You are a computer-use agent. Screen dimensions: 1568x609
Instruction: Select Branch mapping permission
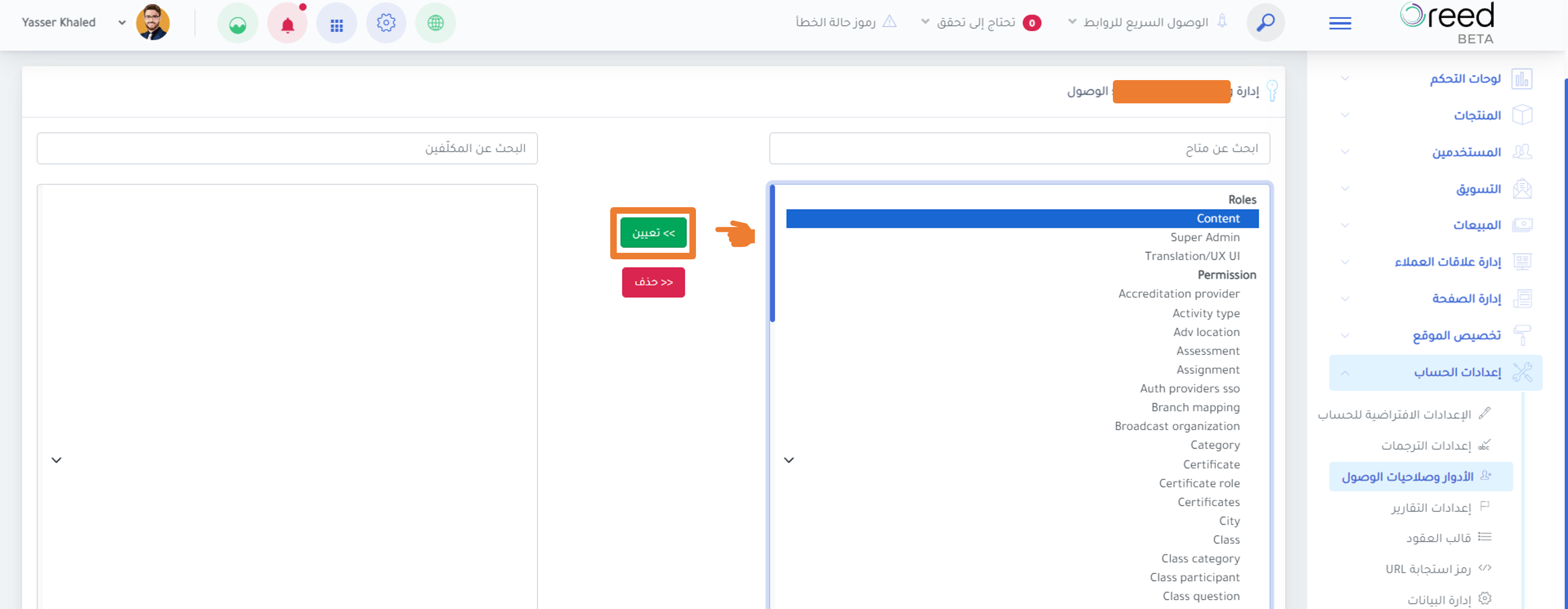(1022, 407)
